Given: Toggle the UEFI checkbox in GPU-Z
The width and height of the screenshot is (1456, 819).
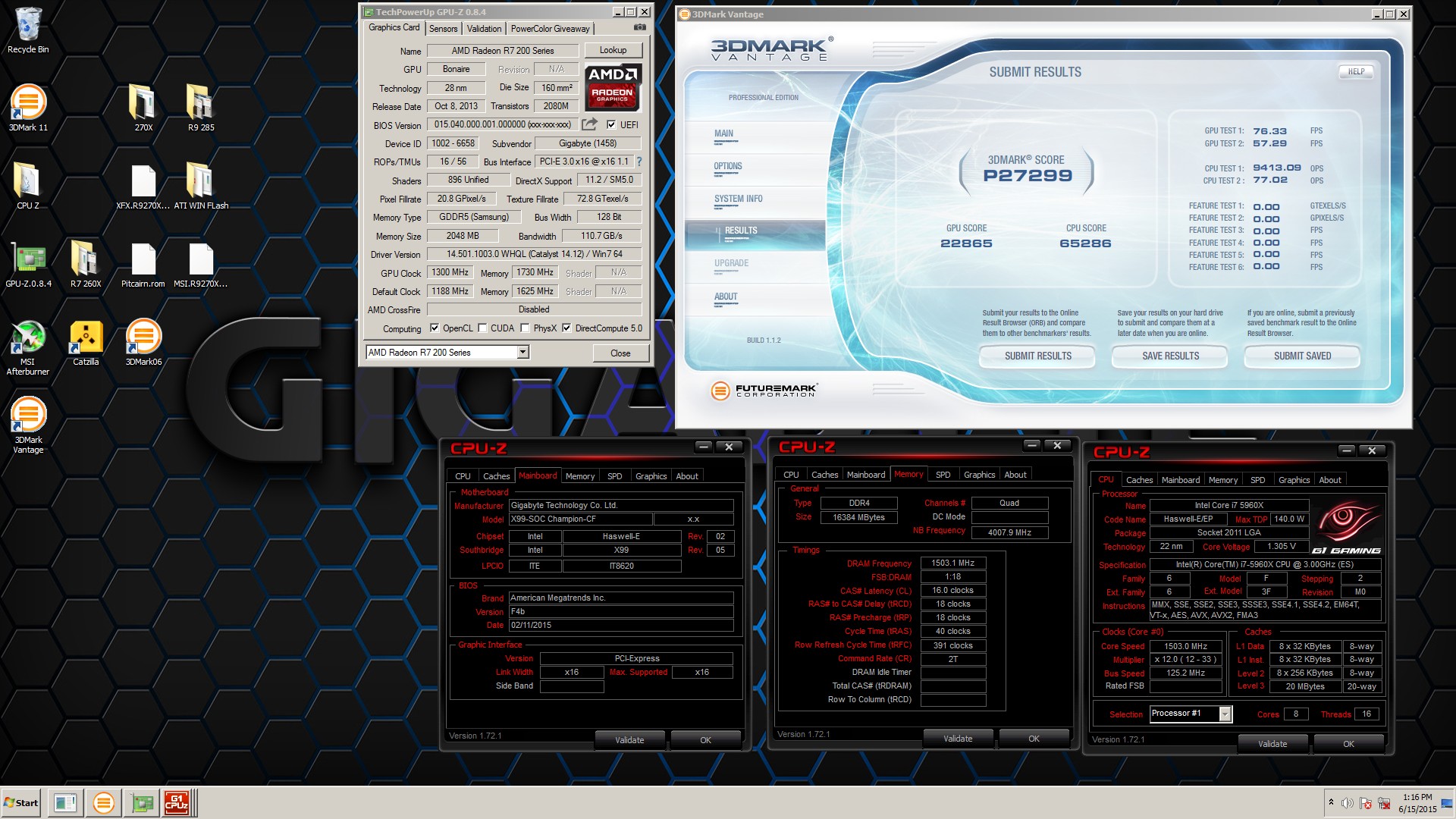Looking at the screenshot, I should pos(611,124).
